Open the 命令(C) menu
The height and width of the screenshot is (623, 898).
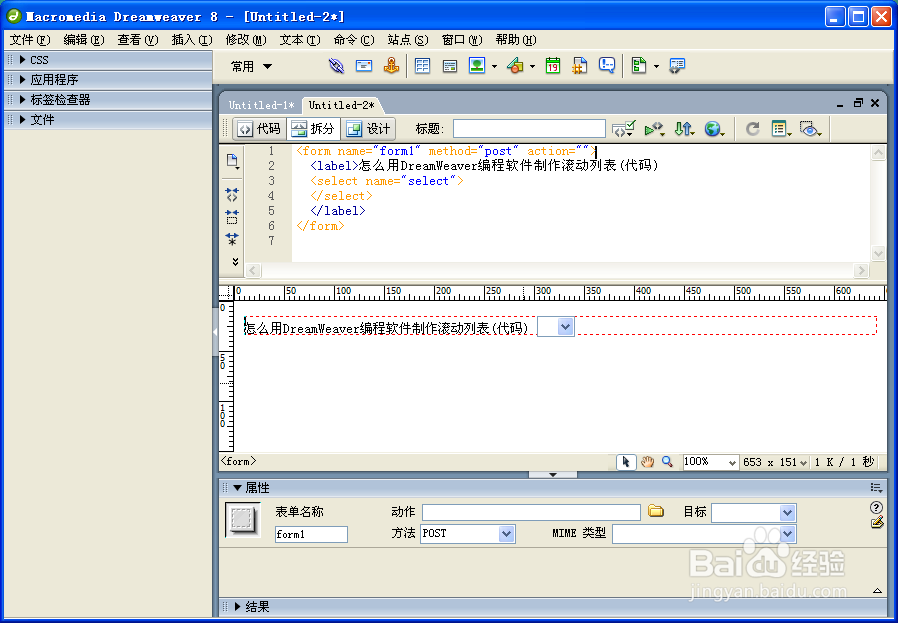(354, 40)
